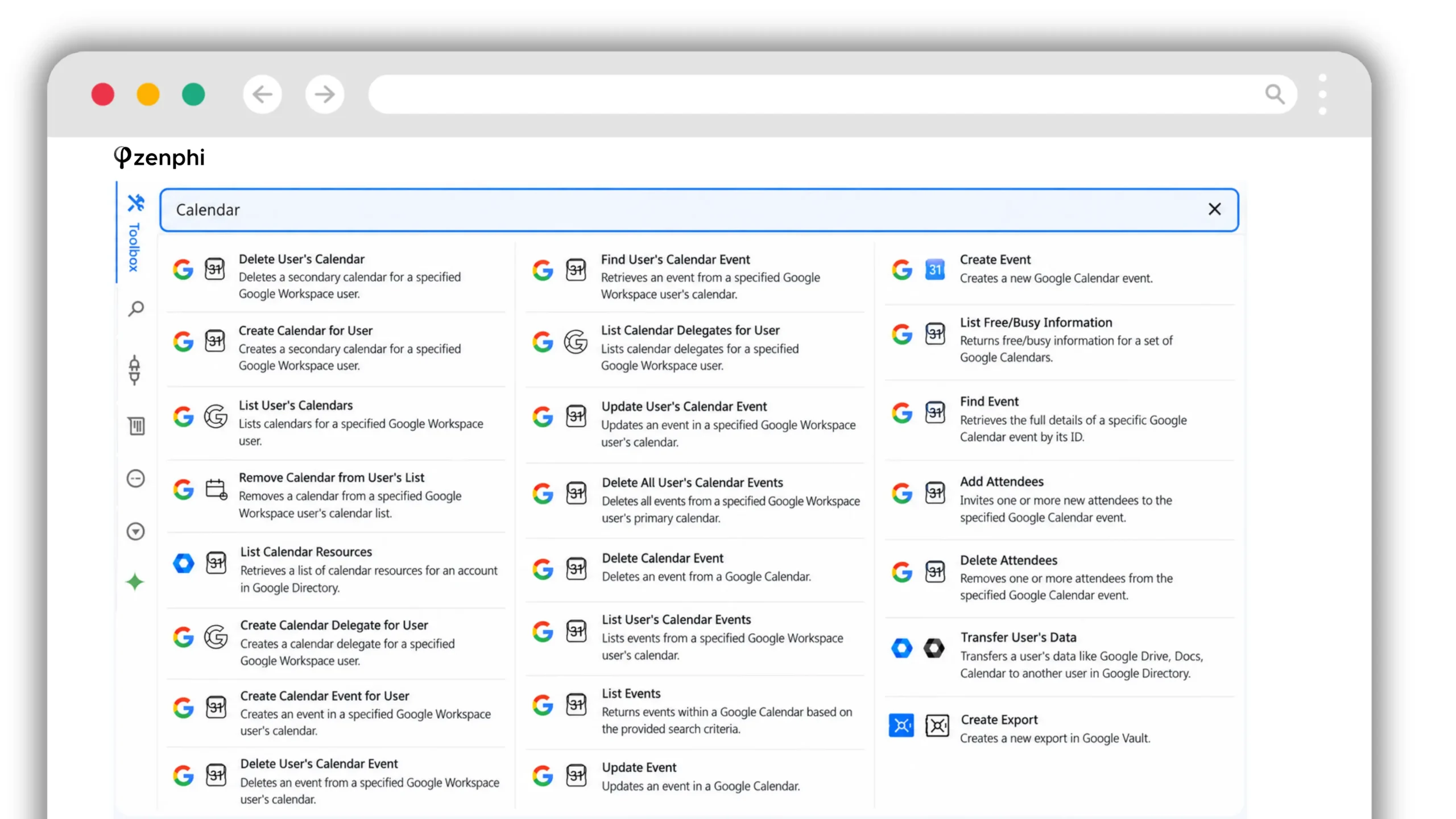Click the calendar icon beside List Events
Screen dimensions: 1456x819
(x=576, y=705)
